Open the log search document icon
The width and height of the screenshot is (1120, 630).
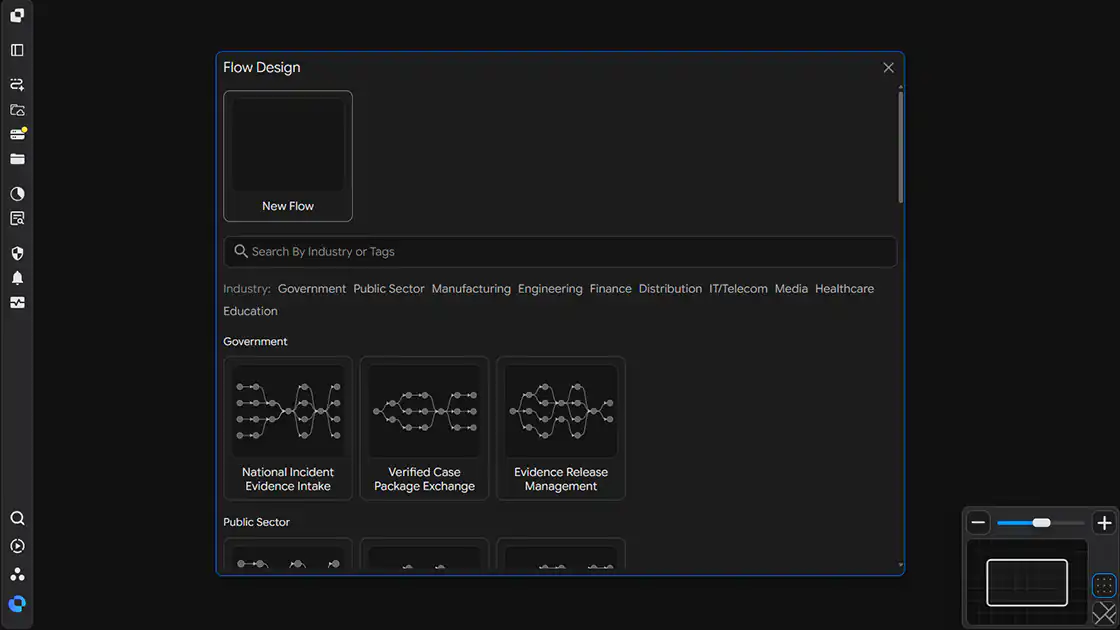17,219
